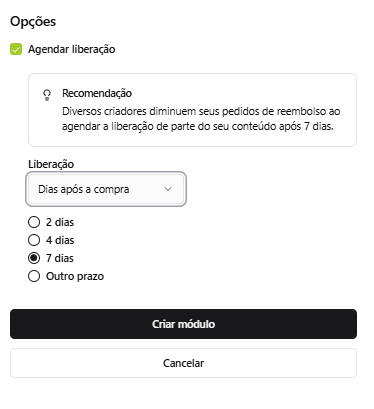
Task: Select the 7 dias radio circle
Action: [34, 258]
